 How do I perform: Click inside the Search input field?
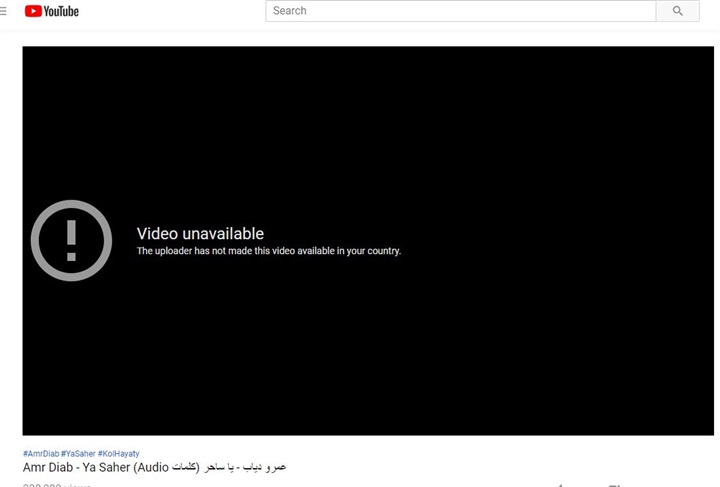pyautogui.click(x=460, y=11)
